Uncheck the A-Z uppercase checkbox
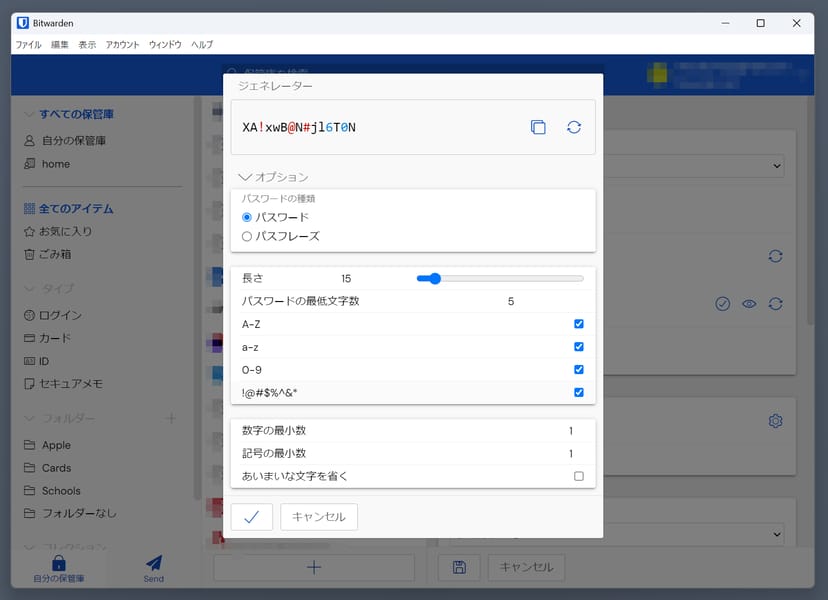Viewport: 828px width, 600px height. pyautogui.click(x=579, y=324)
